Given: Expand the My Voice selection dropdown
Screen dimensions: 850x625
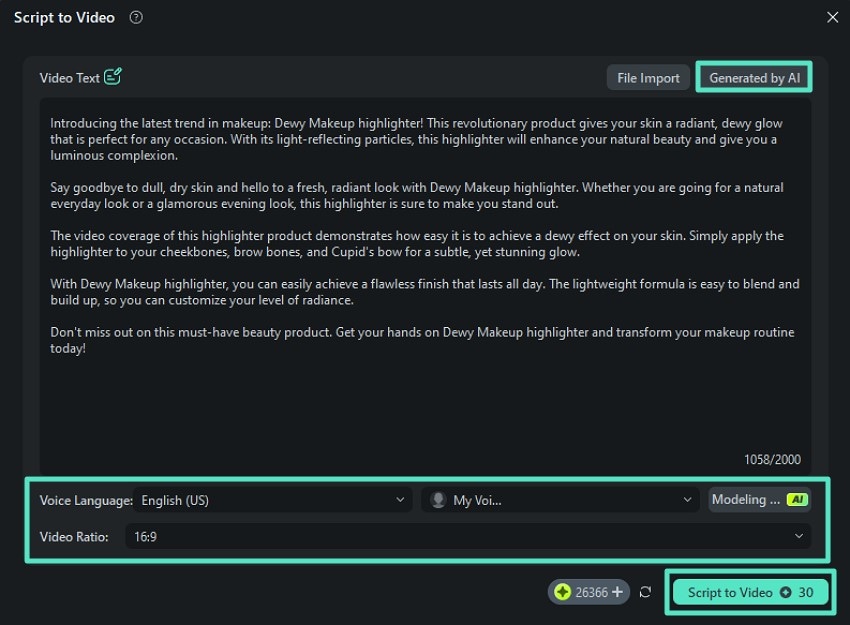Looking at the screenshot, I should (560, 500).
